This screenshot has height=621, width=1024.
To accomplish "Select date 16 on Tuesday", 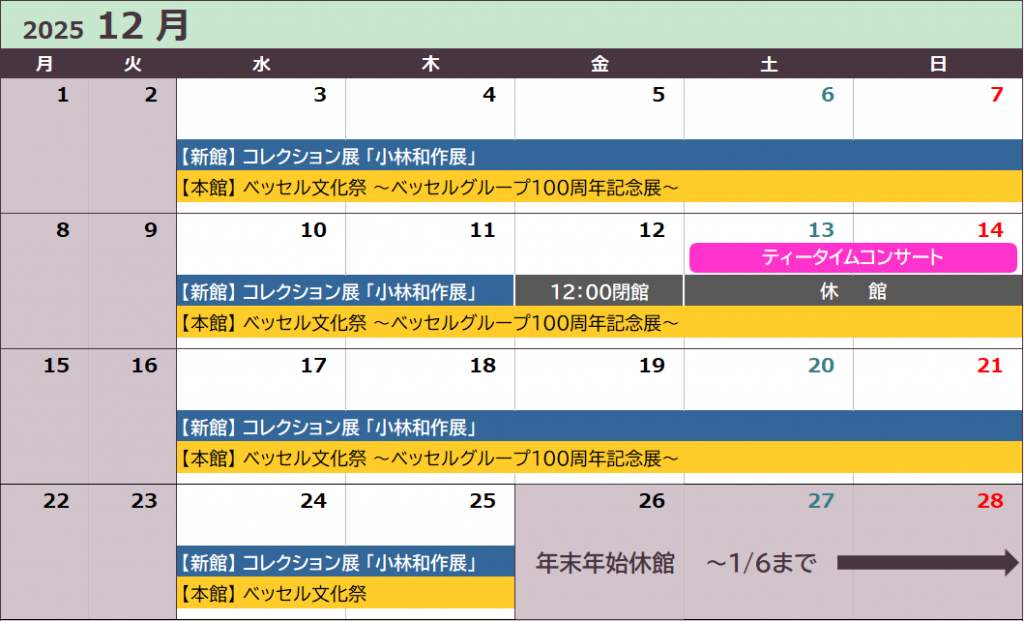I will [x=144, y=366].
